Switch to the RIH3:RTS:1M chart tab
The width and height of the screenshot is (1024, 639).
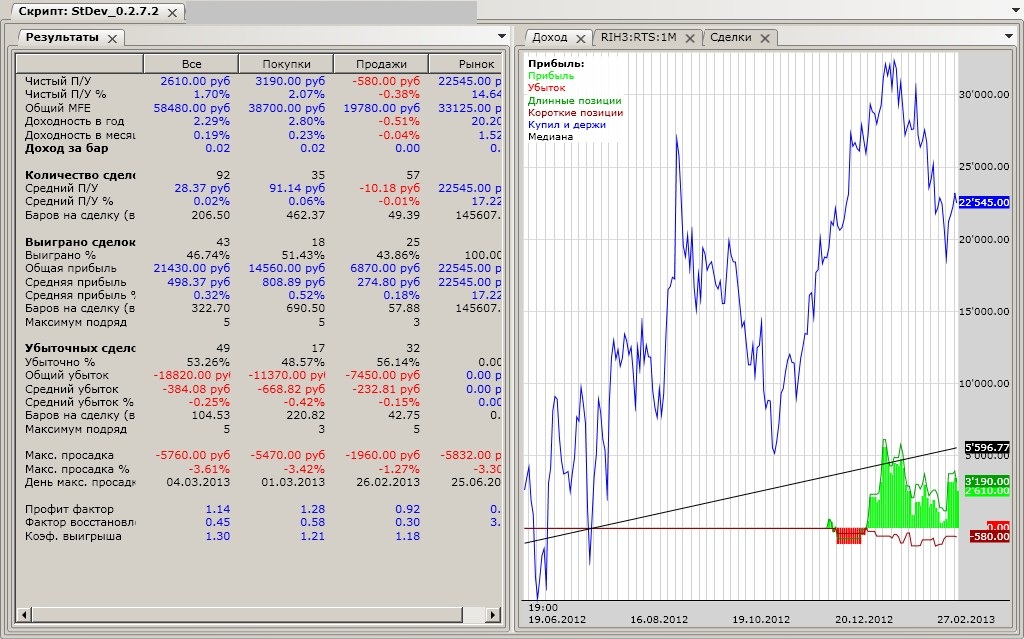coord(638,38)
